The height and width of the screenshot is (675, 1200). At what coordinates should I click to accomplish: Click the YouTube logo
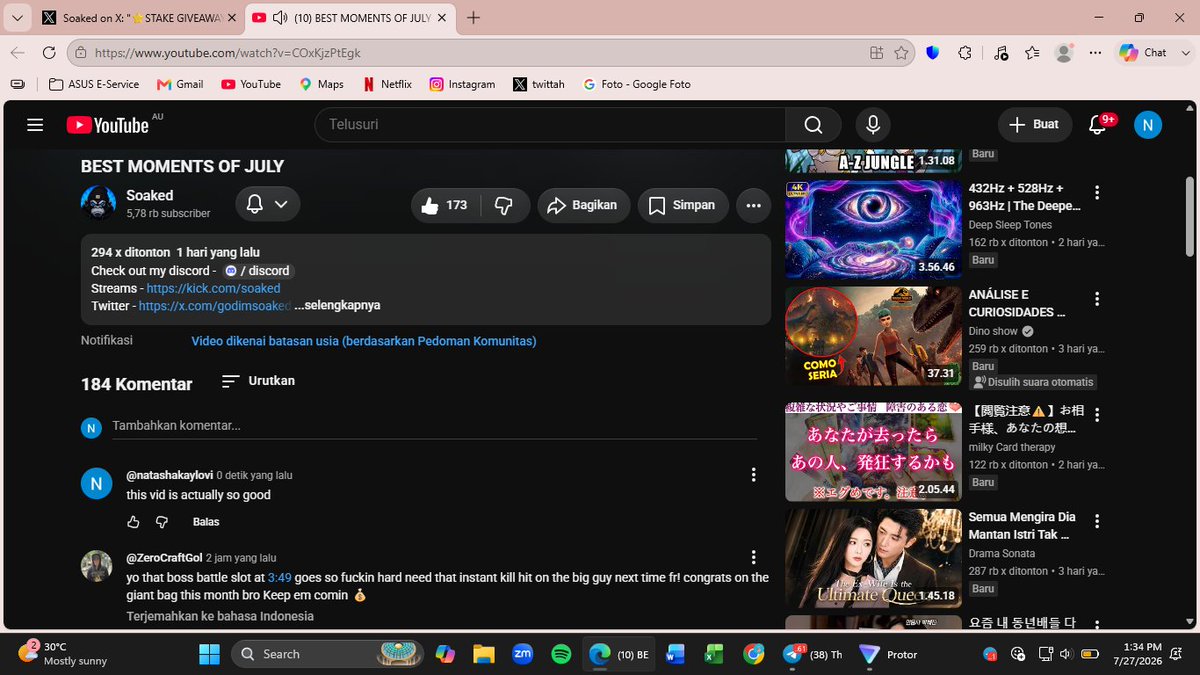click(x=107, y=125)
